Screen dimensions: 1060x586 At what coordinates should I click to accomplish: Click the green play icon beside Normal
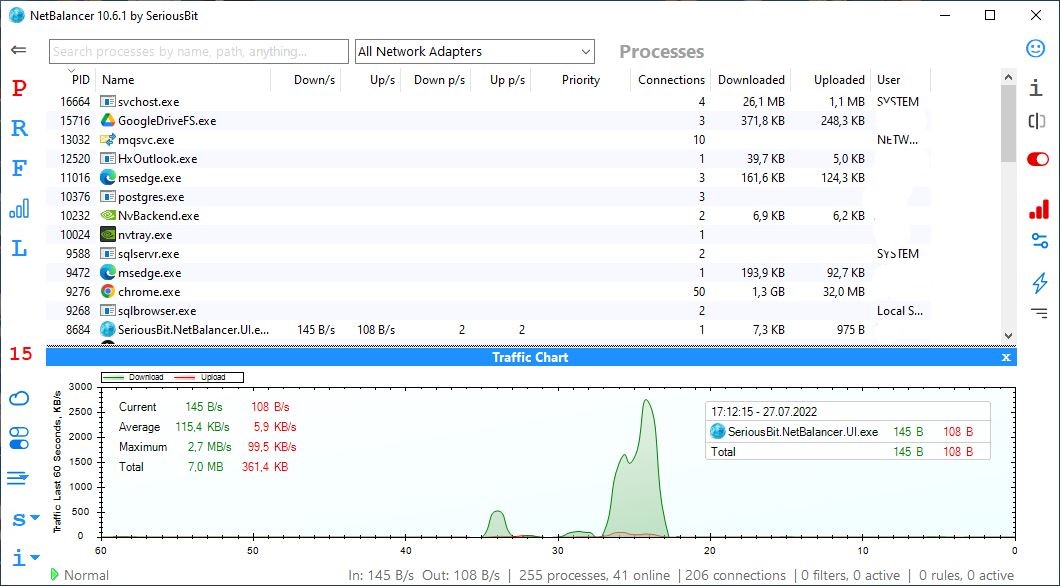click(x=55, y=575)
